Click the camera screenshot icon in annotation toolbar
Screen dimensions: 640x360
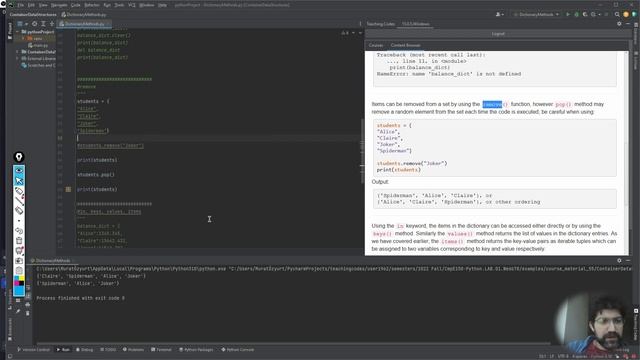coord(19,261)
